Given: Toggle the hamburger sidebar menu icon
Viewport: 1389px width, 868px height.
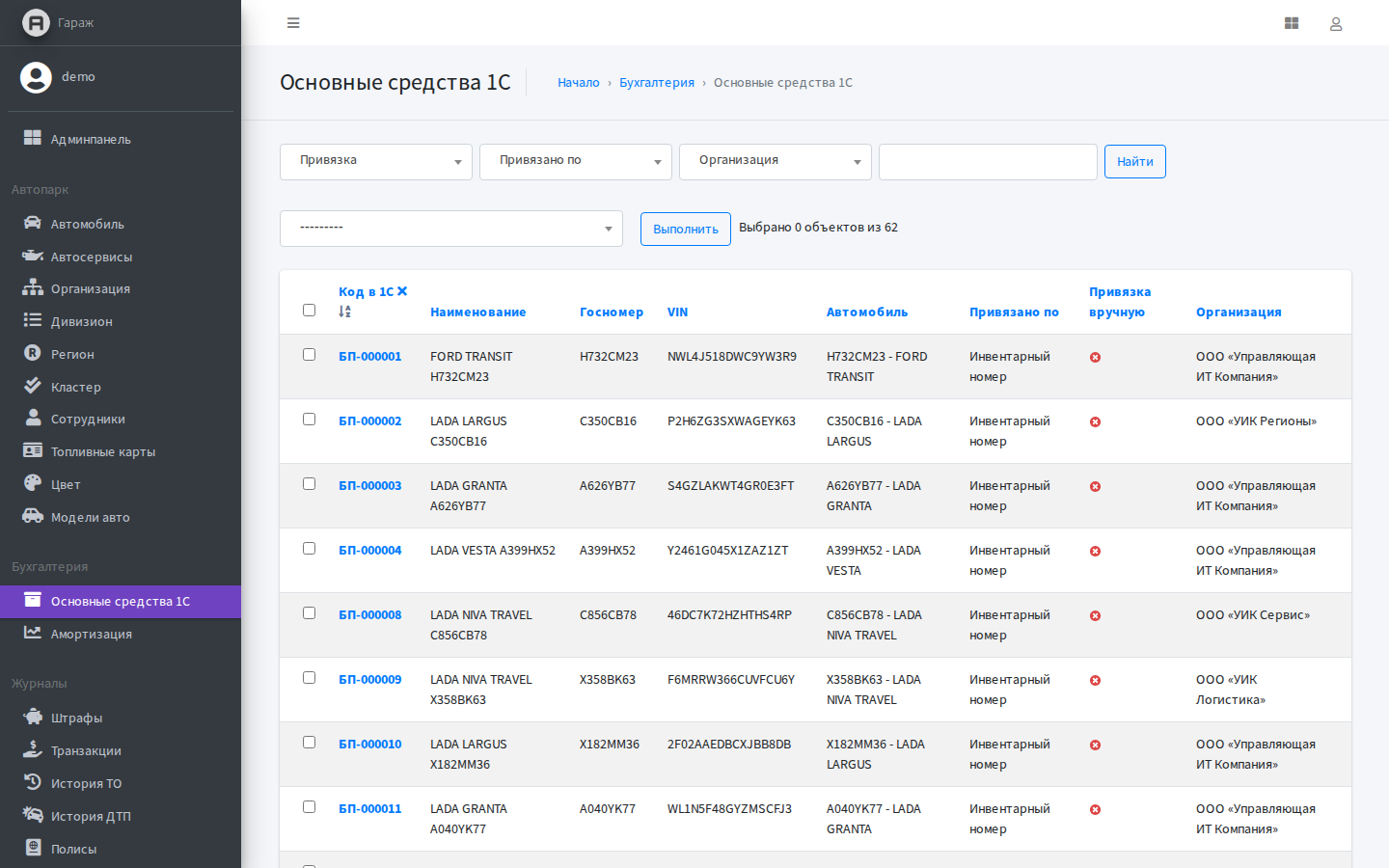Looking at the screenshot, I should 293,23.
